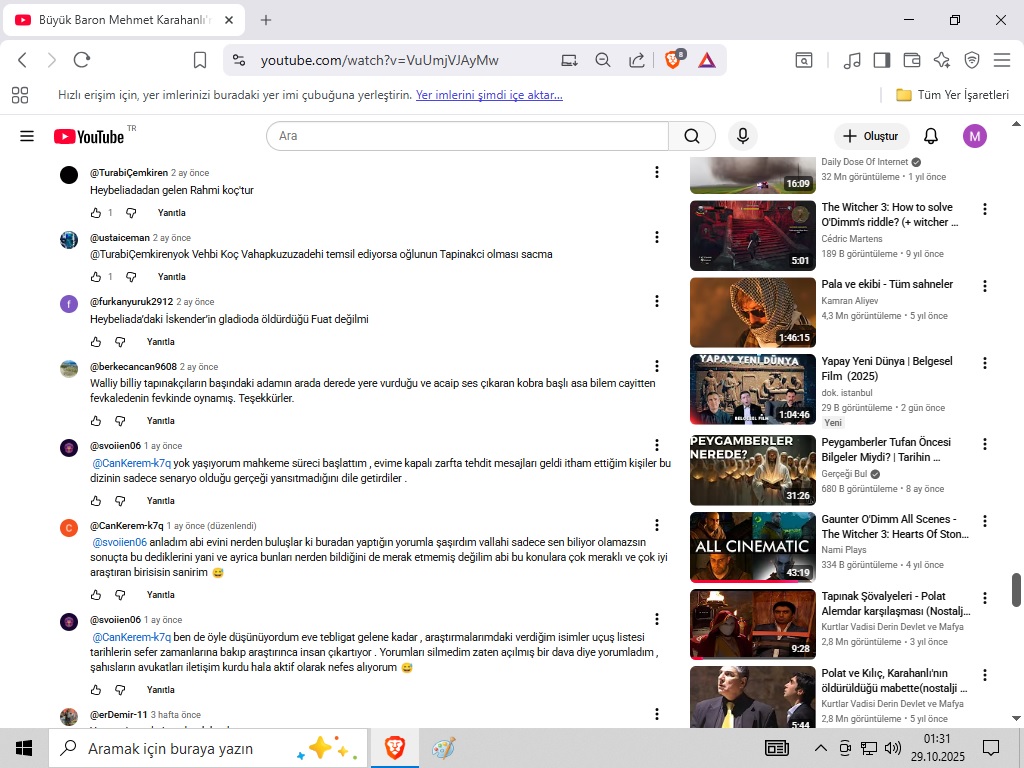Start voice search with microphone icon

743,136
